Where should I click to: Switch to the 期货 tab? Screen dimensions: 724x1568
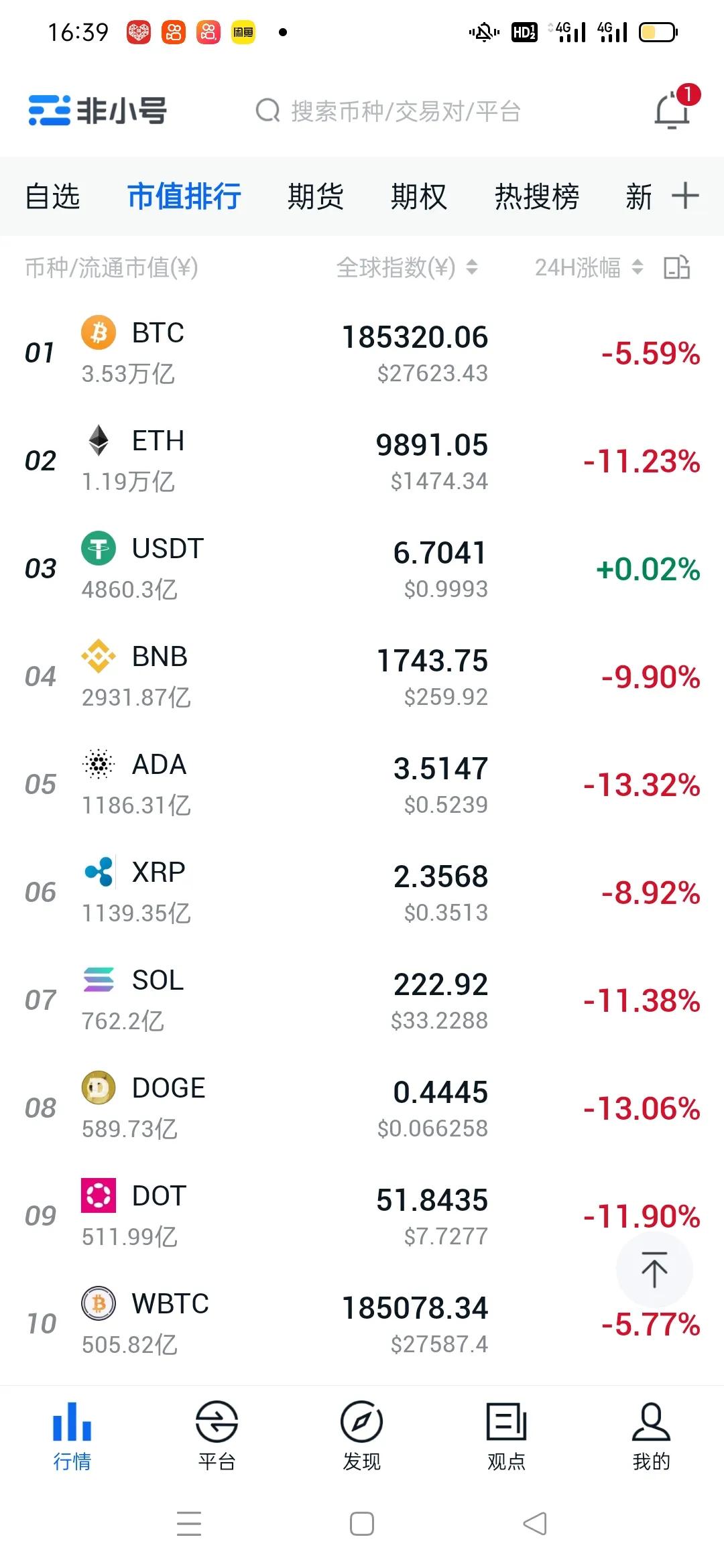coord(315,196)
